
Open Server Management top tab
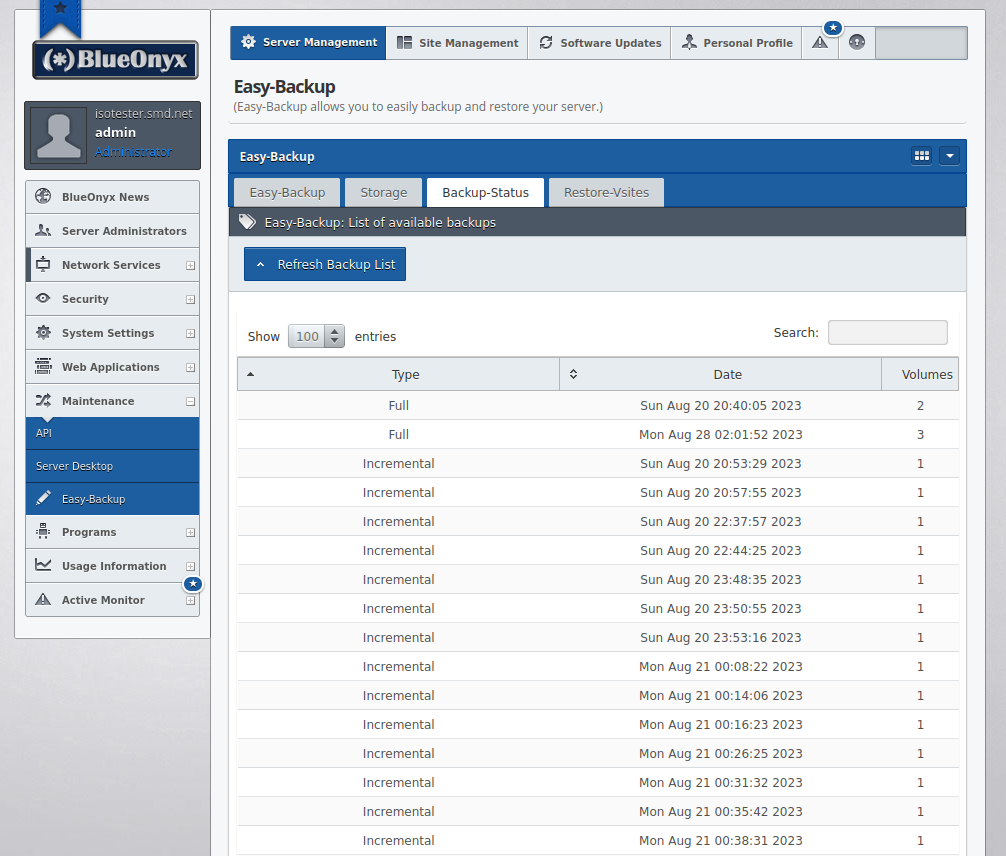[x=308, y=42]
